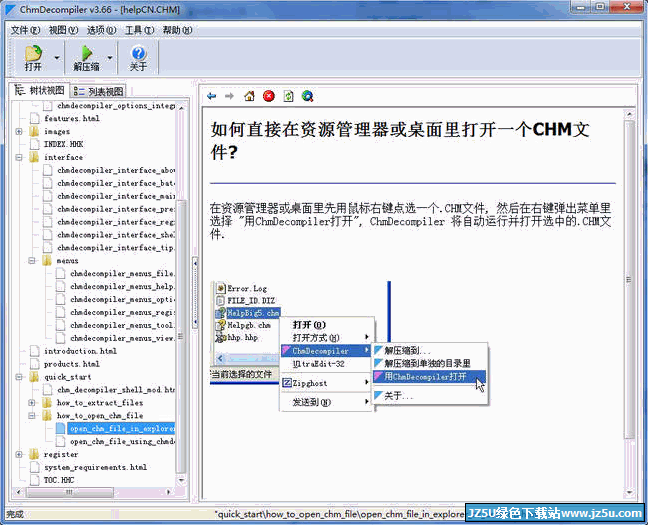Click the tree panel horizontal scrollbar thumb
This screenshot has width=648, height=525.
pos(69,492)
